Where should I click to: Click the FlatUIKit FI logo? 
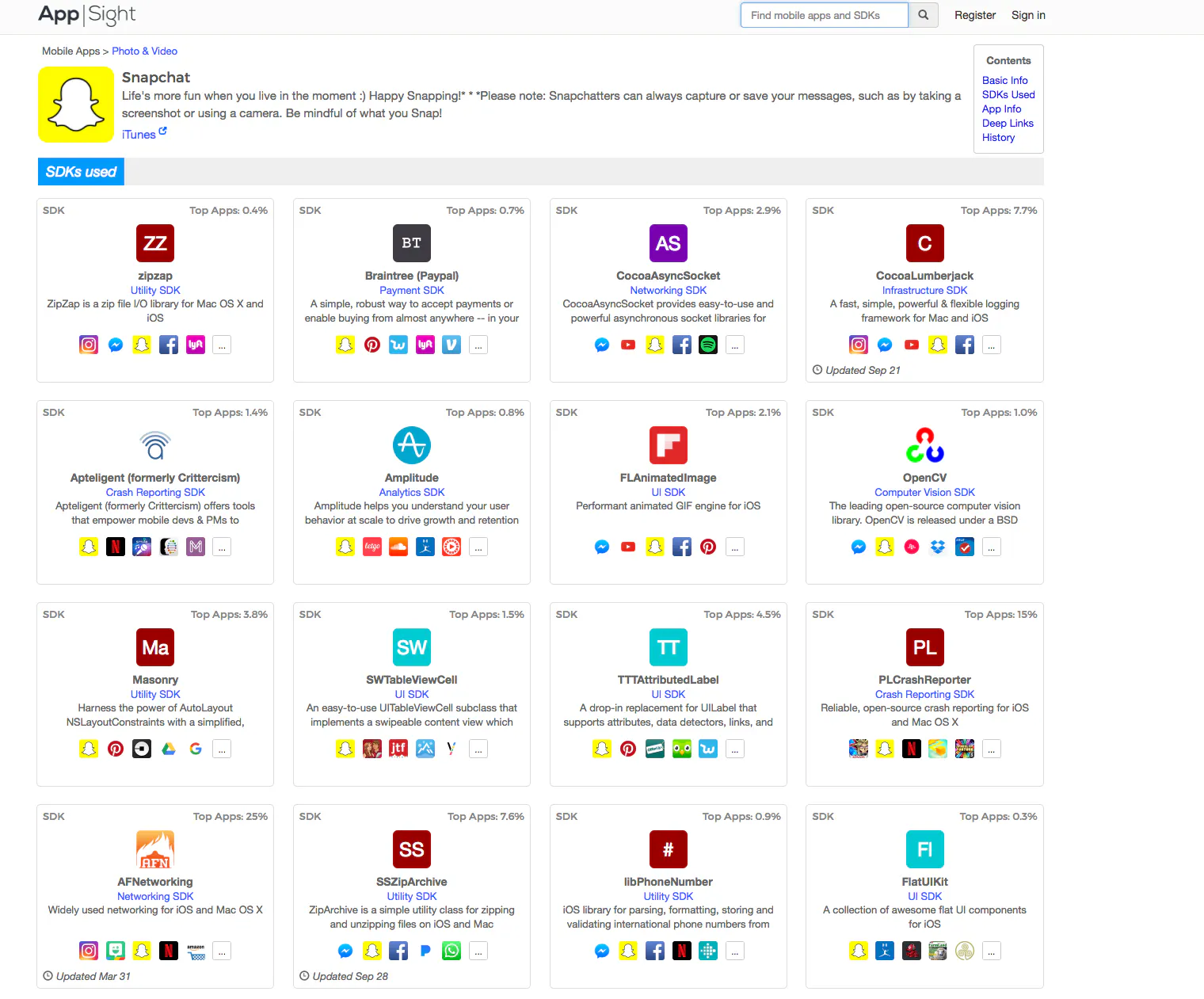(925, 849)
